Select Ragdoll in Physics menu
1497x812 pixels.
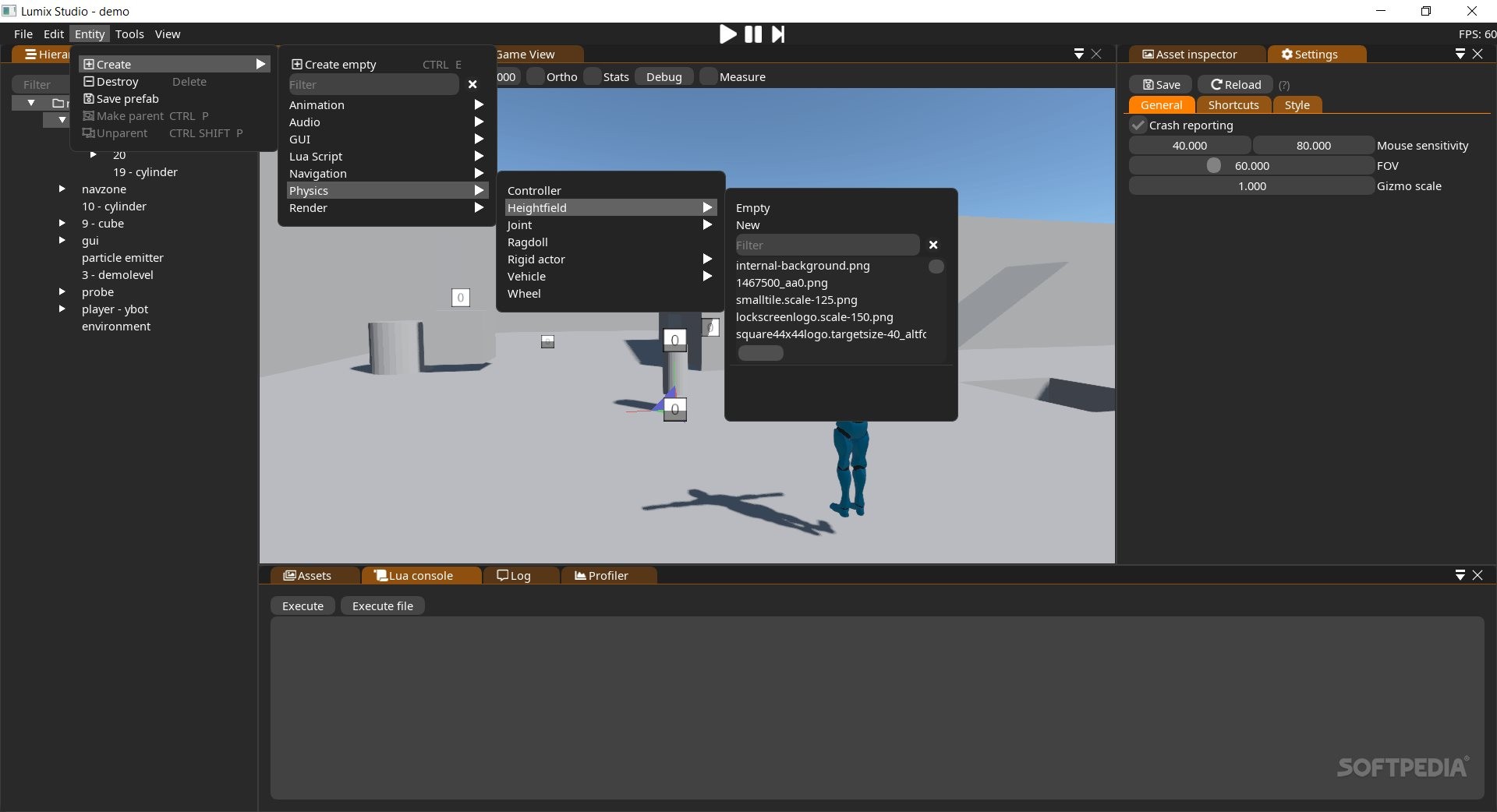coord(610,242)
